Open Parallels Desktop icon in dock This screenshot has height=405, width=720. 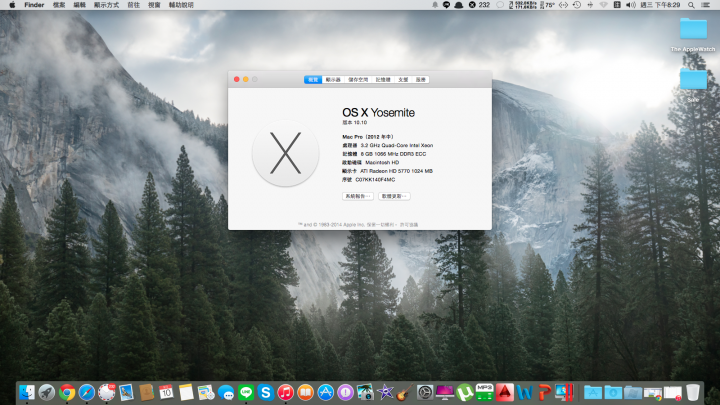tap(564, 393)
